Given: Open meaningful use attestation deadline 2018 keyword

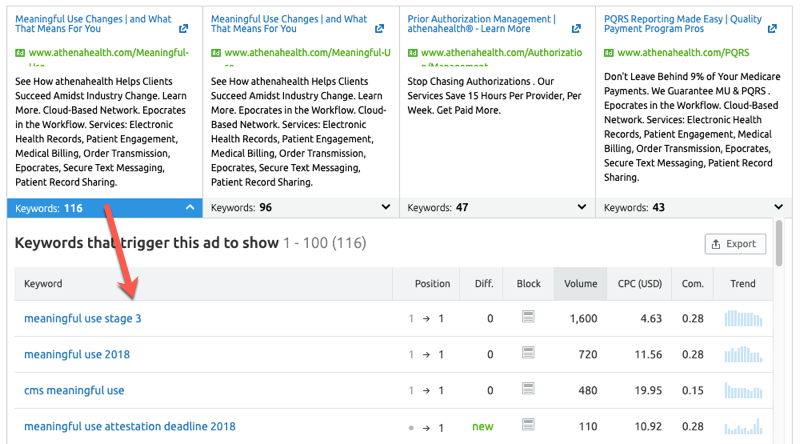Looking at the screenshot, I should tap(129, 426).
